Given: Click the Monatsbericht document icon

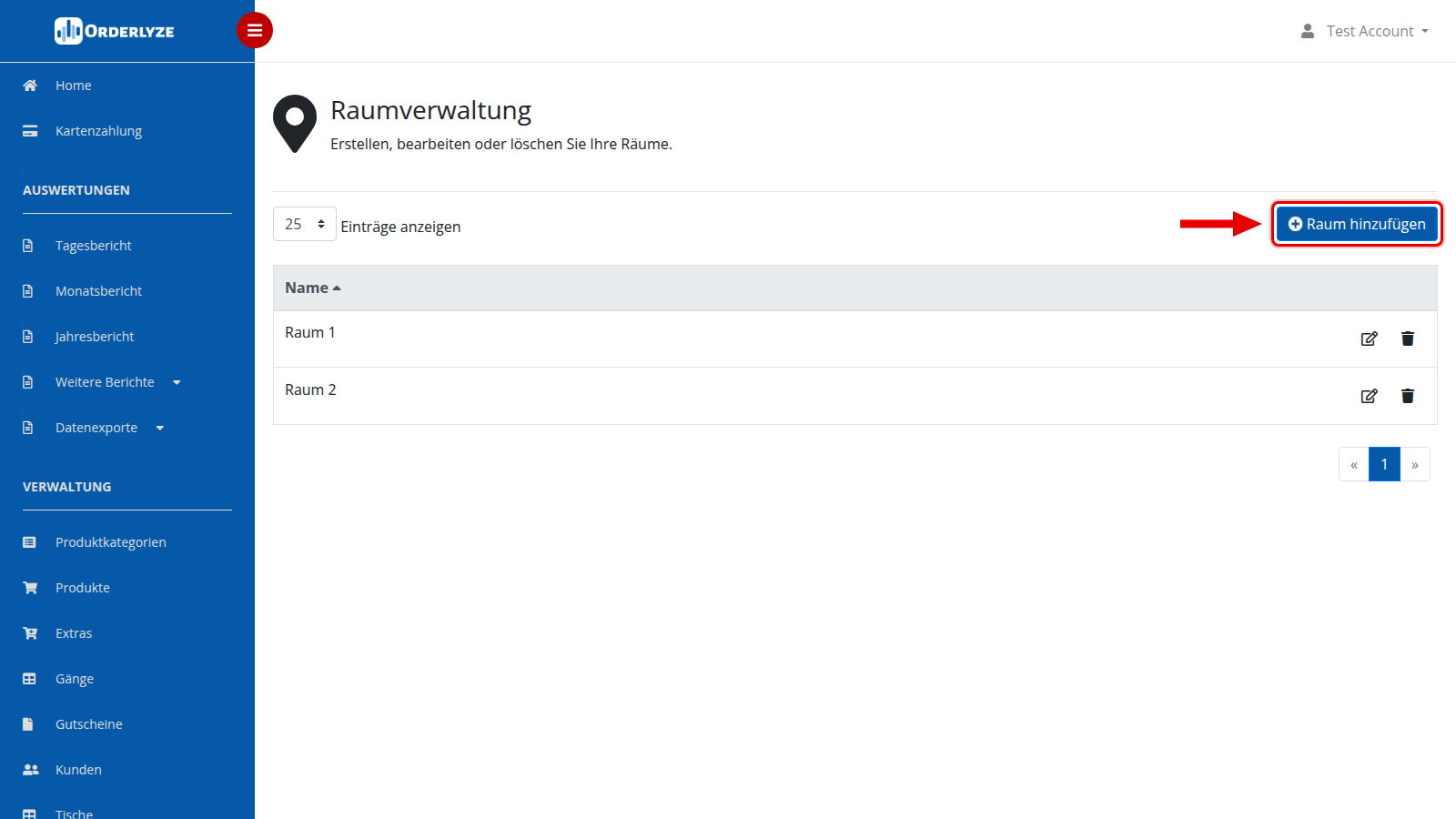Looking at the screenshot, I should pos(28,291).
